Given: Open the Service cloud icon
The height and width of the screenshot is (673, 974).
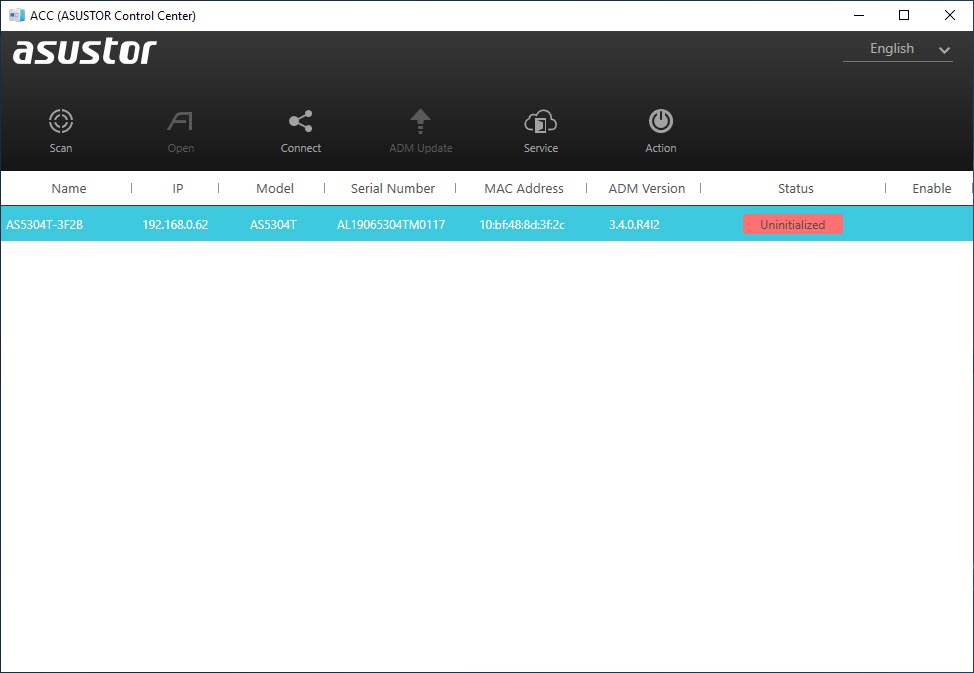Looking at the screenshot, I should [x=540, y=122].
